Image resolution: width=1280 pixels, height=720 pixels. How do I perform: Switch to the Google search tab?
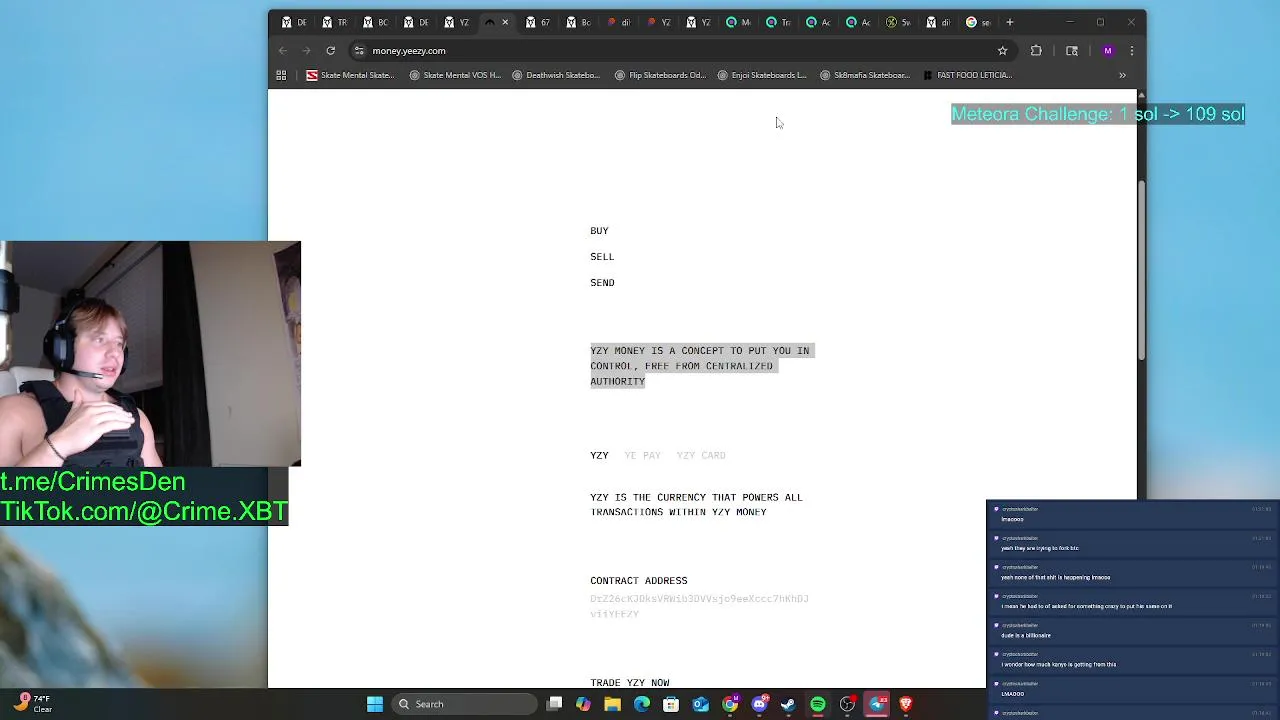(978, 22)
